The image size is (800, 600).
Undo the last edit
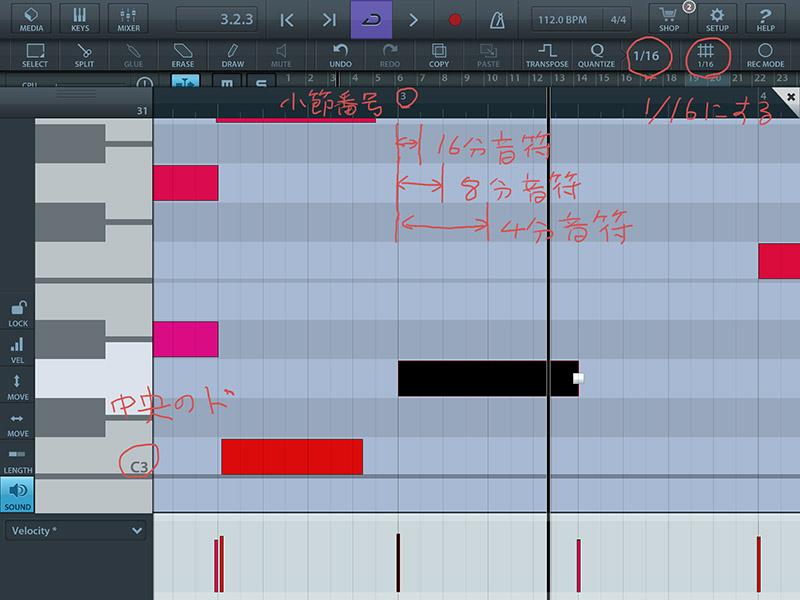coord(340,55)
